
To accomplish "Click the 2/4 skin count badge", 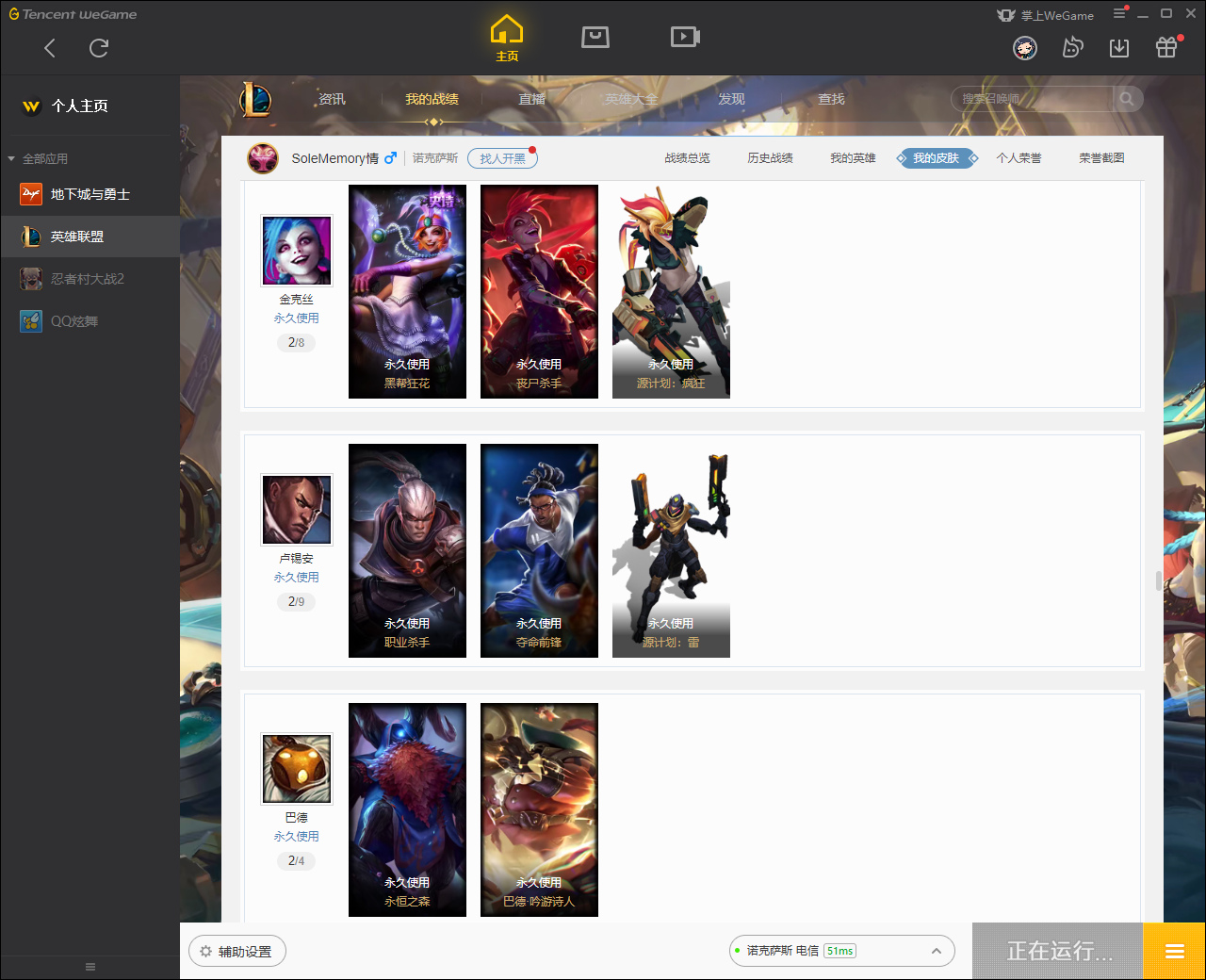I will tap(297, 860).
